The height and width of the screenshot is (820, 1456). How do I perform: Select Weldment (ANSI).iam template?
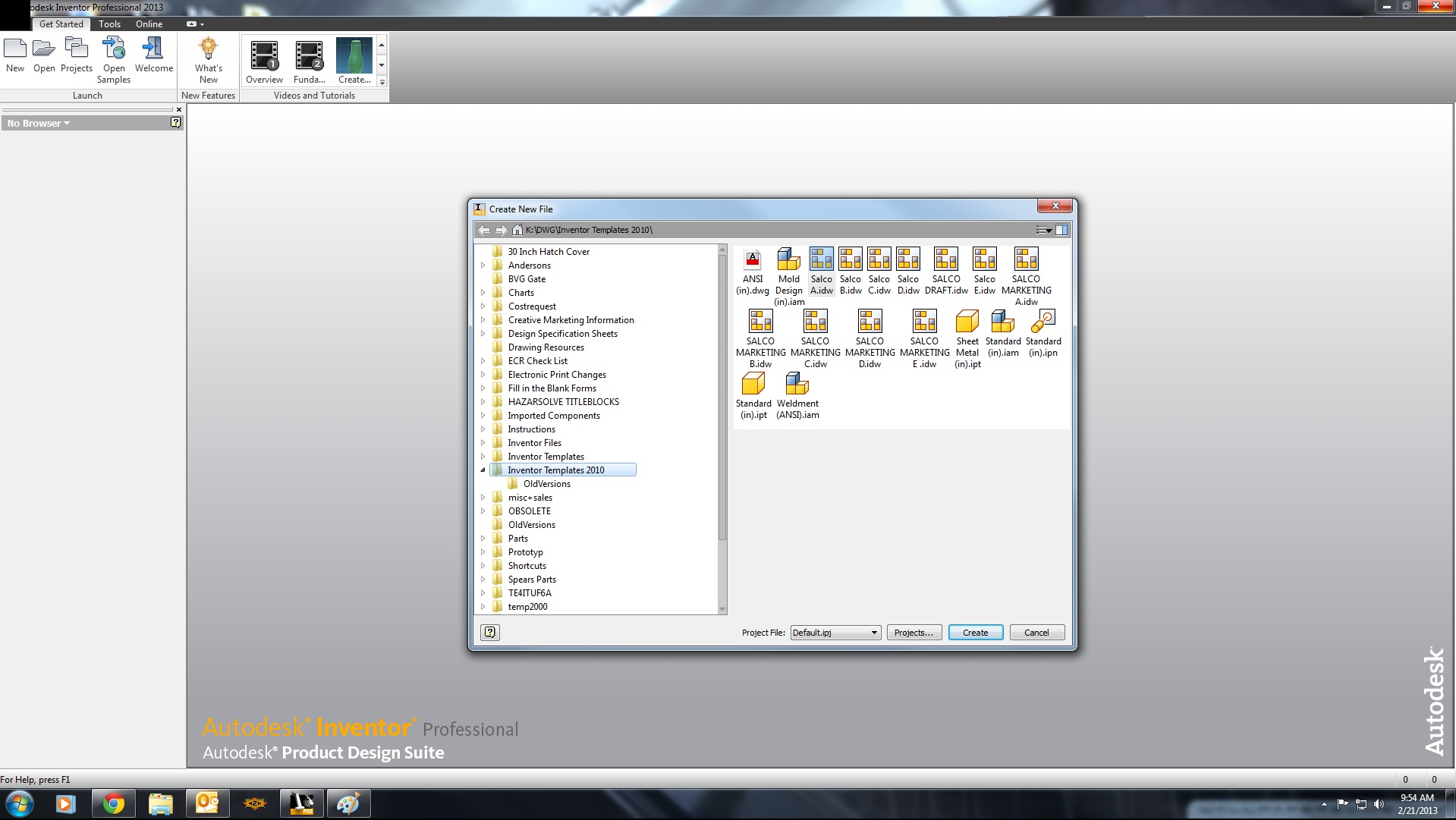[x=797, y=396]
